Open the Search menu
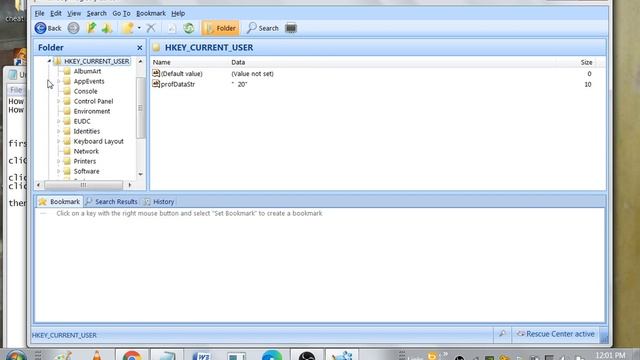 pyautogui.click(x=96, y=13)
